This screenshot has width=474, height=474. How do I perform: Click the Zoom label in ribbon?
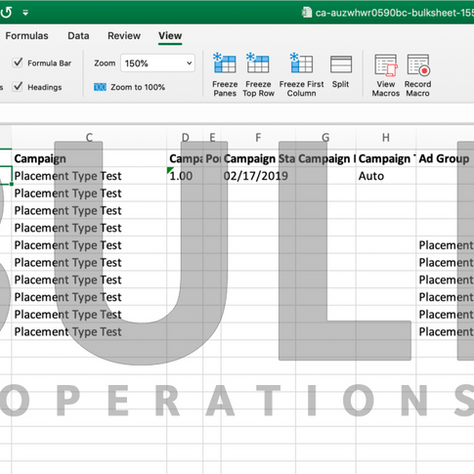(x=105, y=63)
